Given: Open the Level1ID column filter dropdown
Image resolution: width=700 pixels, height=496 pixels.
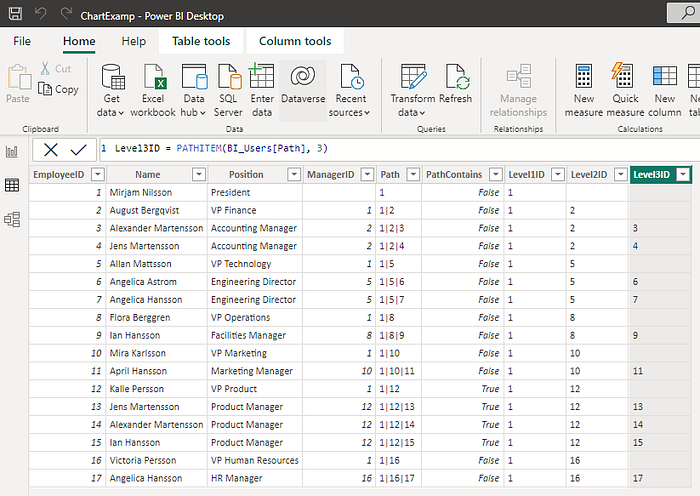Looking at the screenshot, I should click(x=558, y=174).
